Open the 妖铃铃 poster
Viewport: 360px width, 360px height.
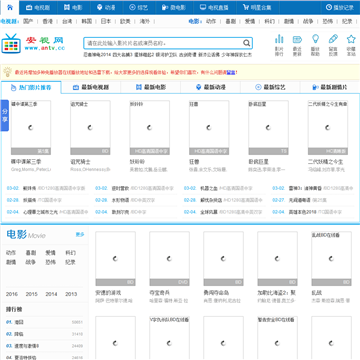[149, 128]
